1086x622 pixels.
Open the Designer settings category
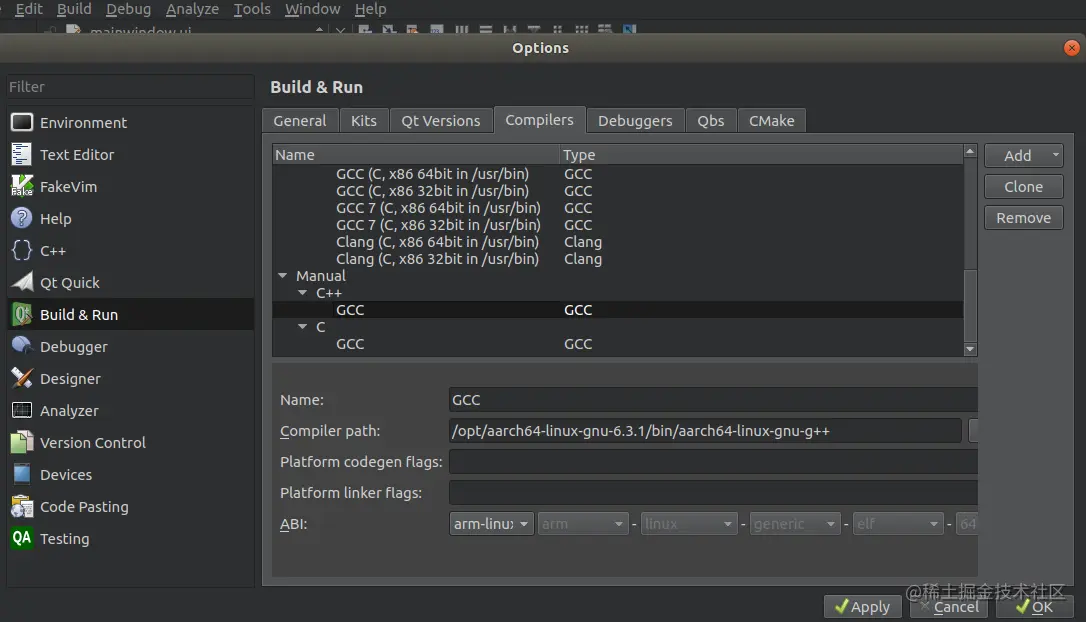coord(130,378)
